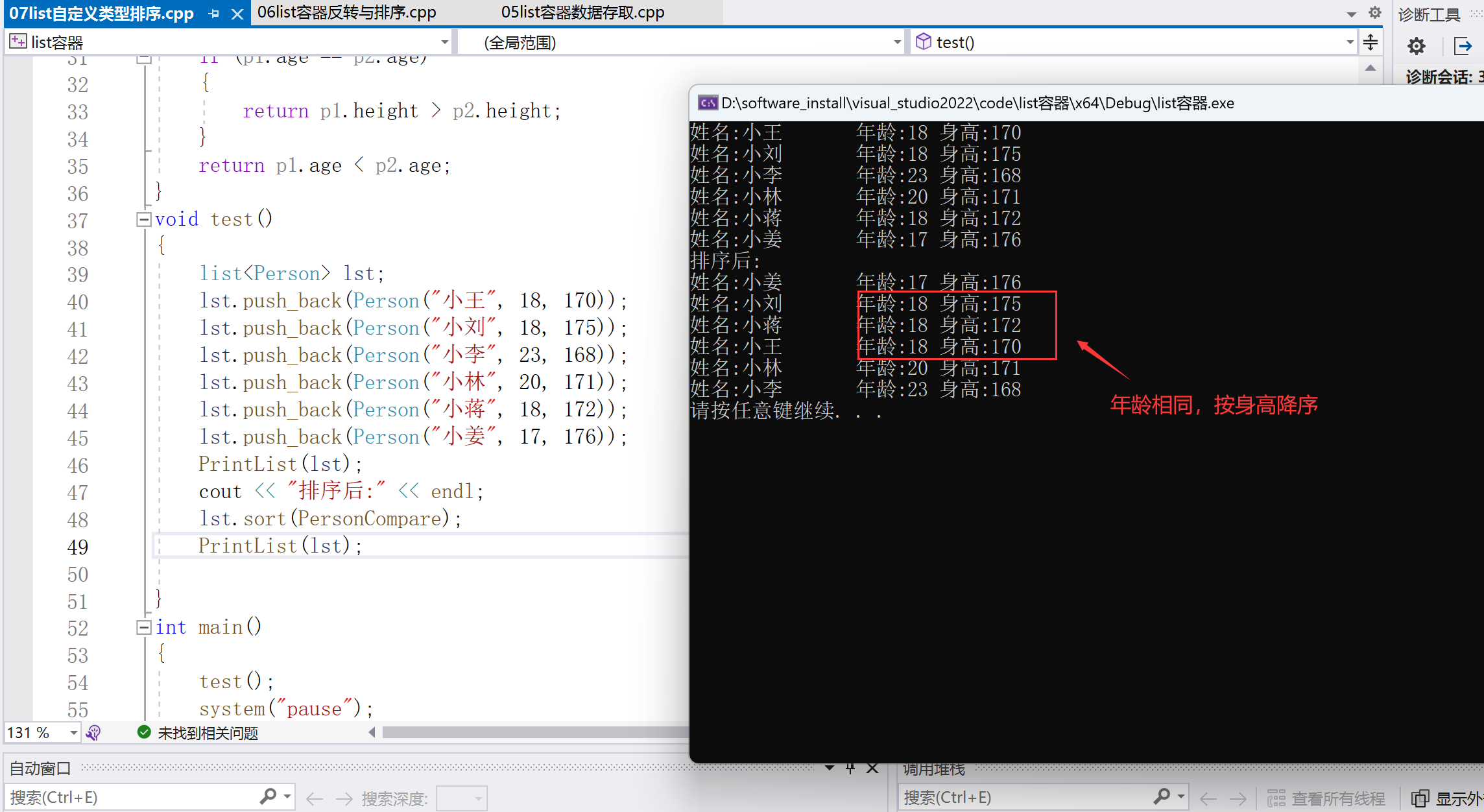Image resolution: width=1484 pixels, height=812 pixels.
Task: Open the tab list settings gear
Action: tap(1374, 12)
